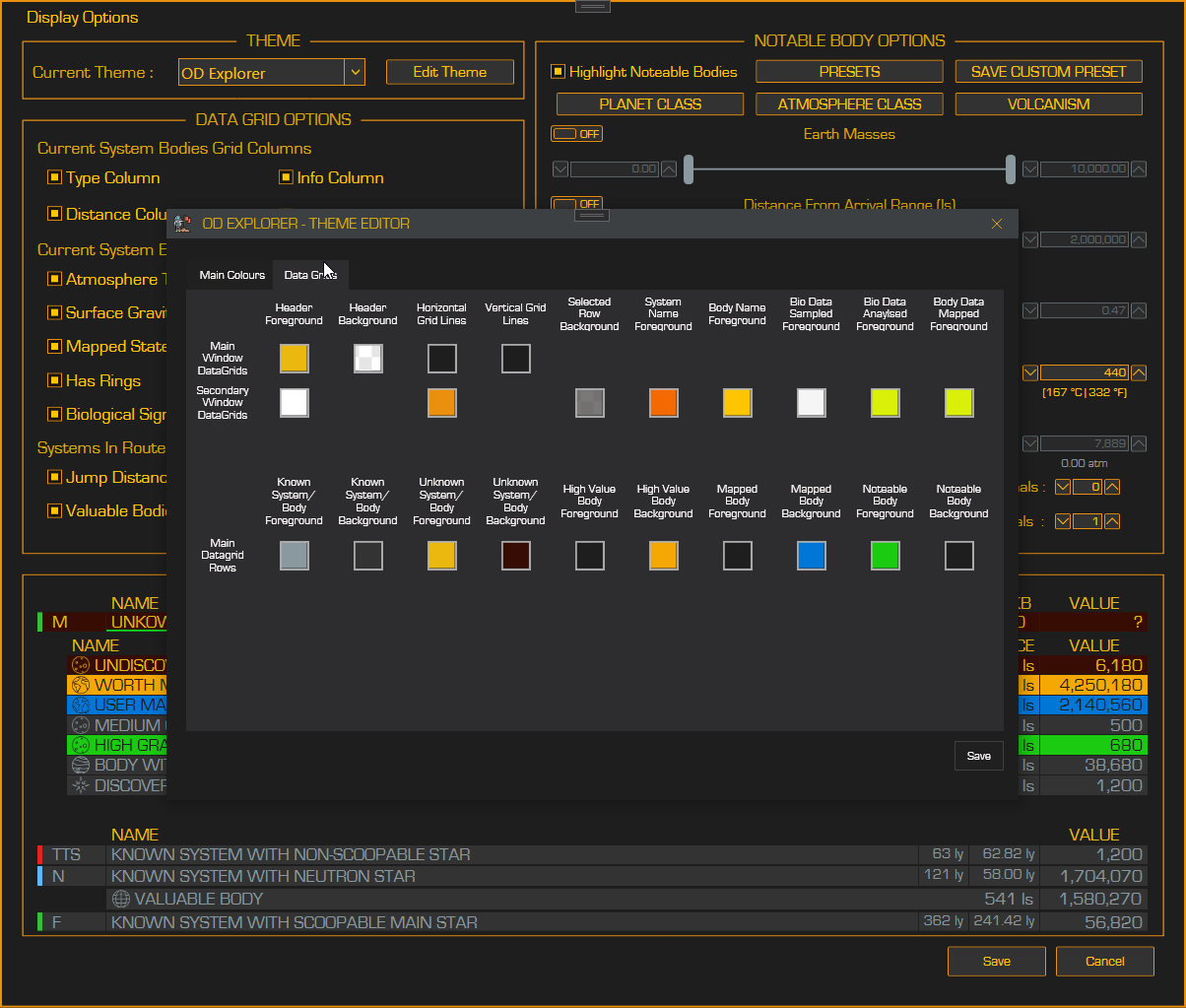Pick the Unknown System/Body Background swatch
This screenshot has height=1008, width=1186.
pyautogui.click(x=516, y=556)
